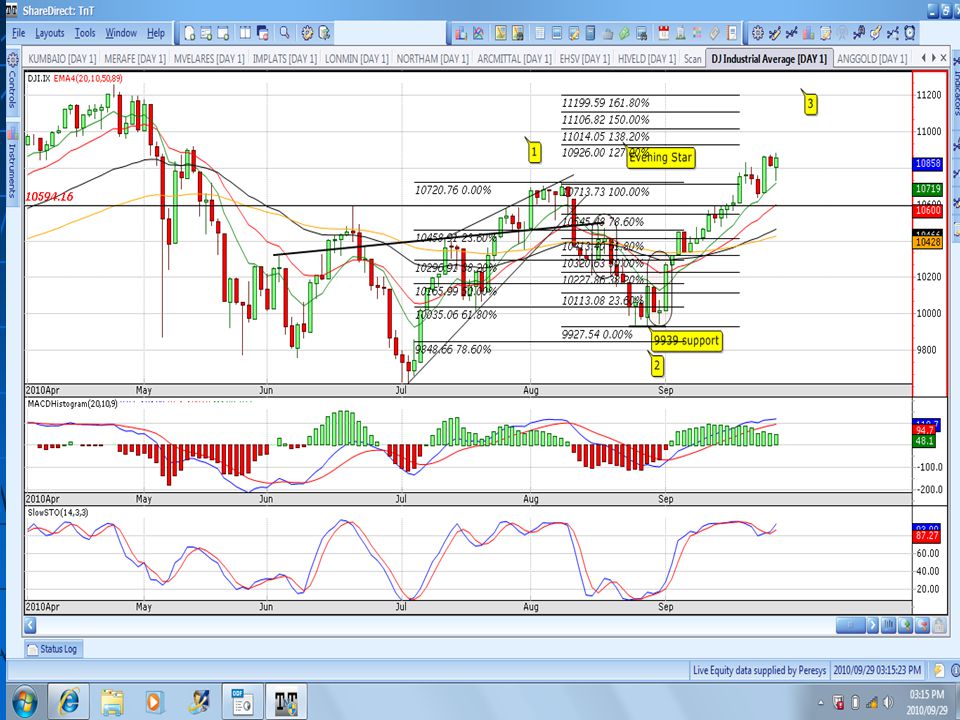Open the Instruments side panel
The image size is (960, 720).
coord(12,163)
